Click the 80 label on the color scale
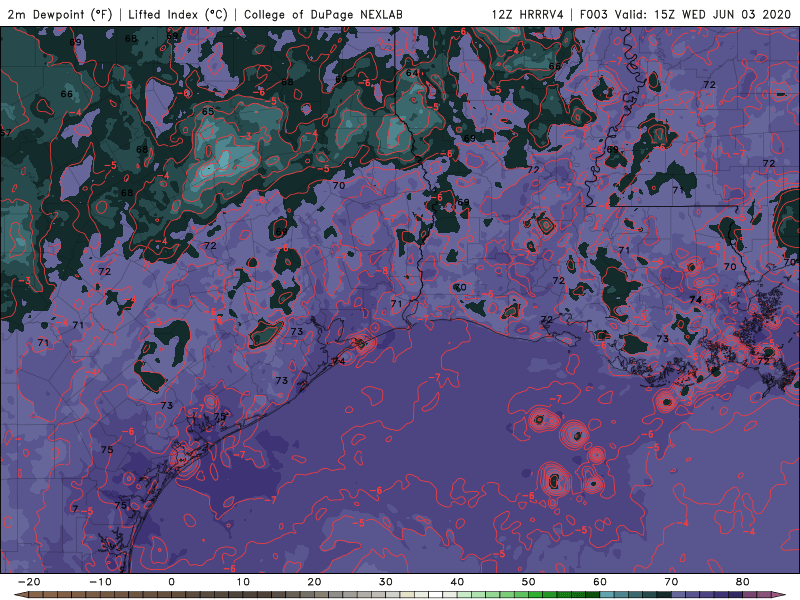Screen dimensions: 800x600 click(x=743, y=582)
